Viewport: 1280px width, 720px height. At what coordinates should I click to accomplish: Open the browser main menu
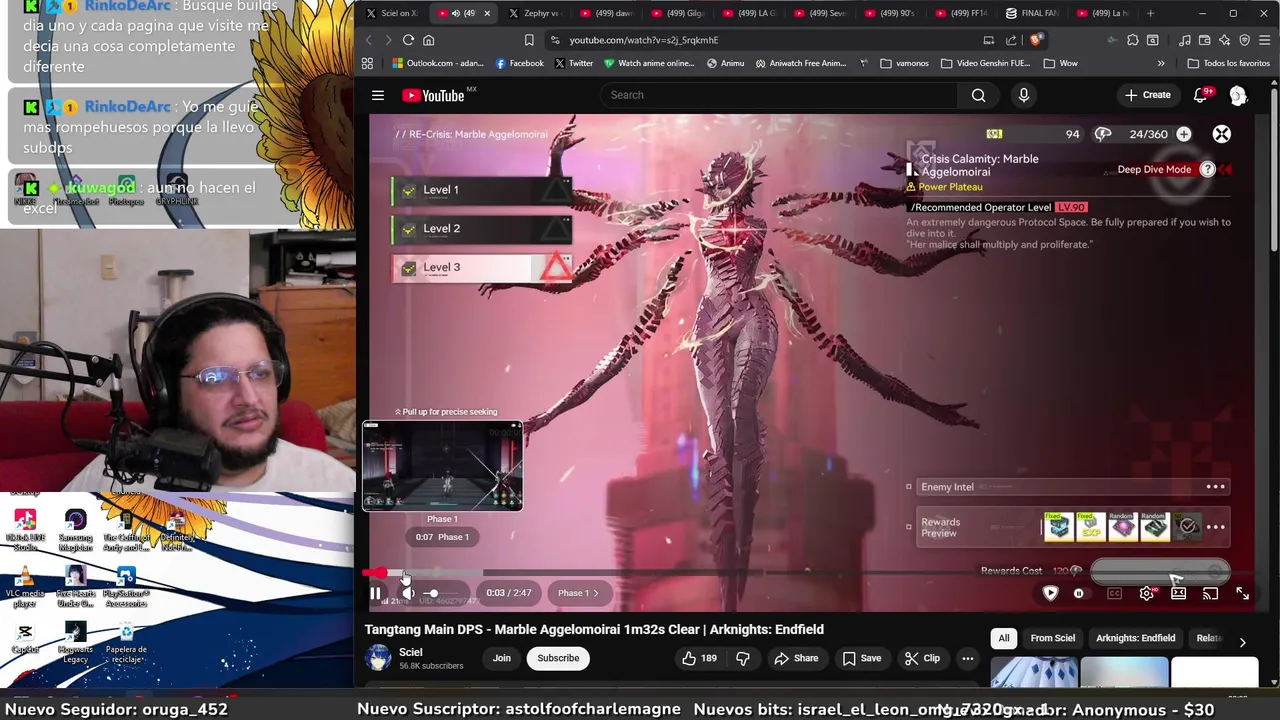1265,40
